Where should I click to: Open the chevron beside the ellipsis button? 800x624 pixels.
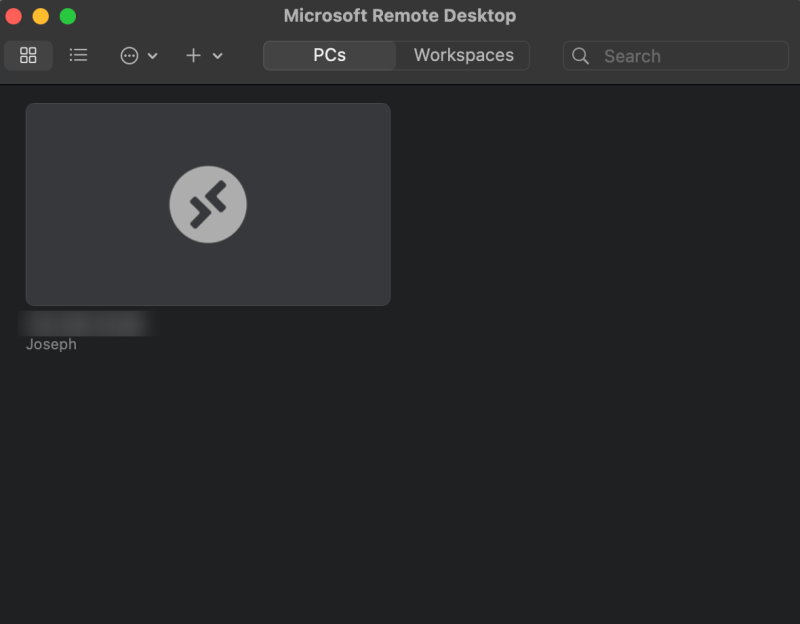click(x=152, y=55)
